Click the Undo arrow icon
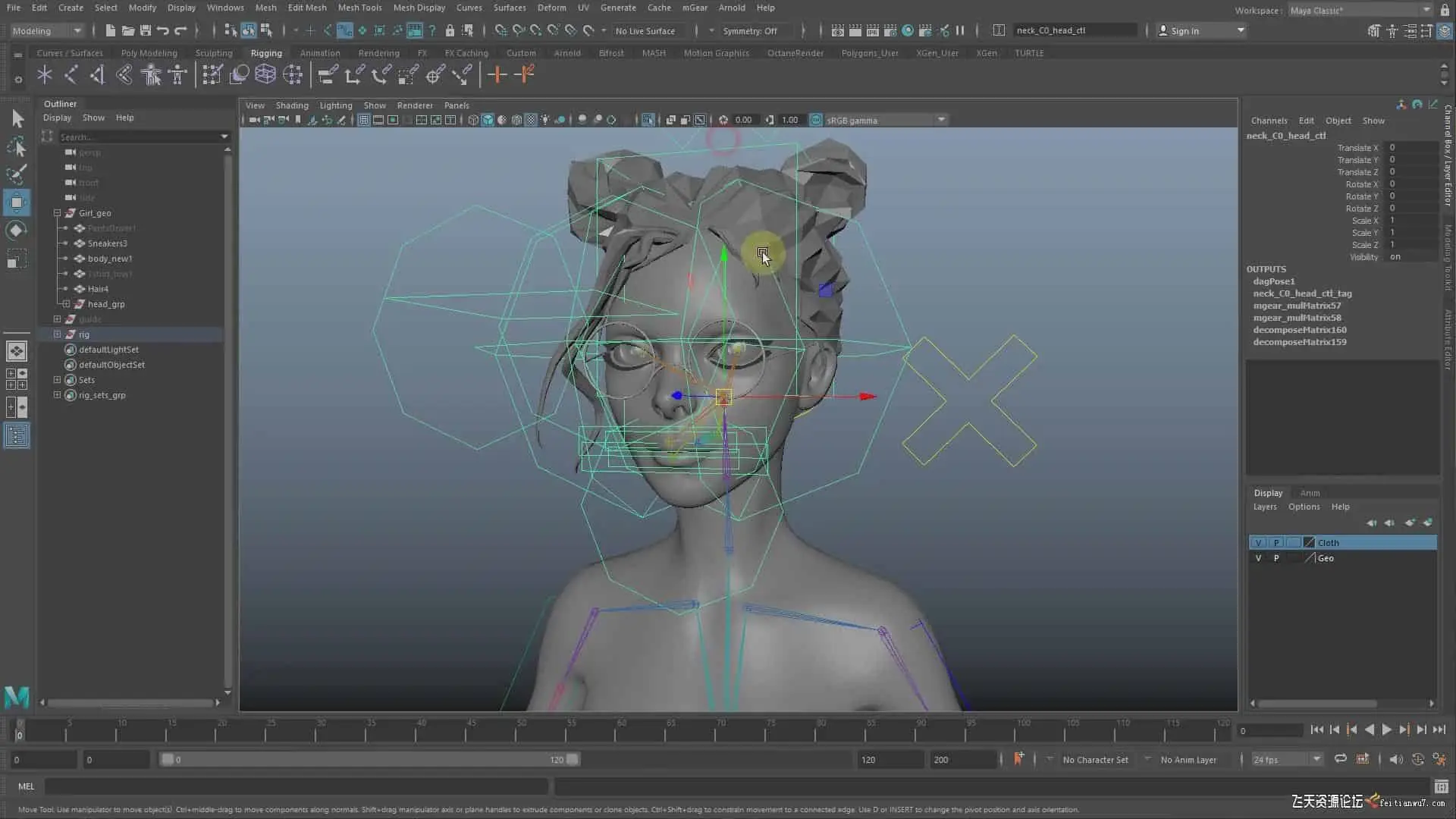 [162, 30]
